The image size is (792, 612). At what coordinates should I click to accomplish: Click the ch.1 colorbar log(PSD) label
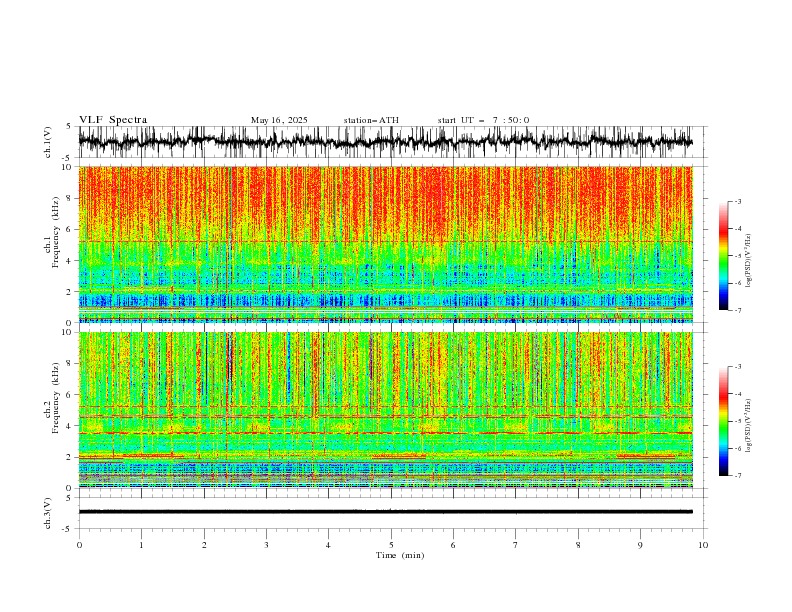(748, 261)
